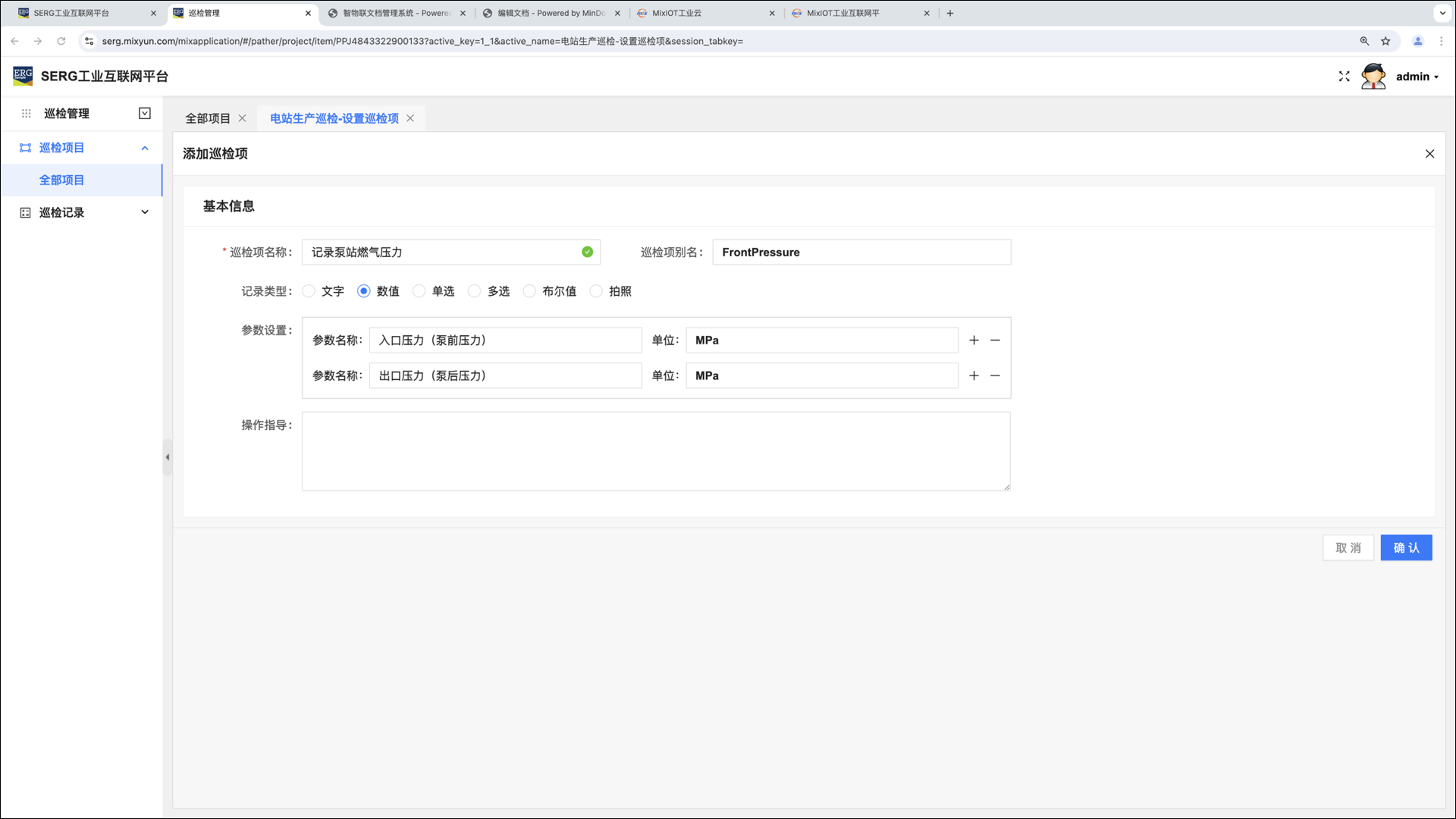Select 文字 record type radio
Image resolution: width=1456 pixels, height=819 pixels.
(309, 291)
